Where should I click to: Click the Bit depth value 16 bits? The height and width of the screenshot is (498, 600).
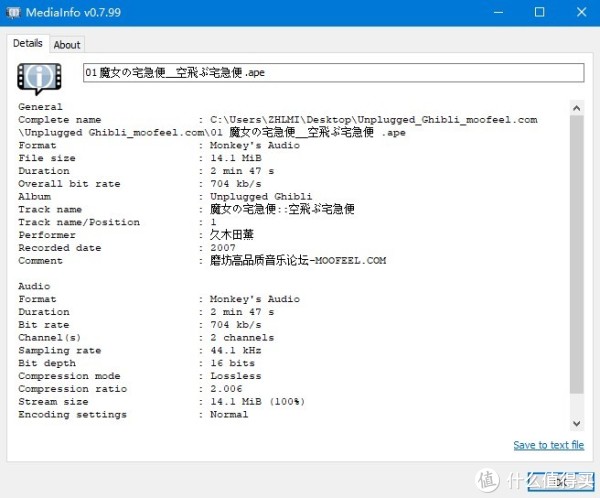point(232,363)
